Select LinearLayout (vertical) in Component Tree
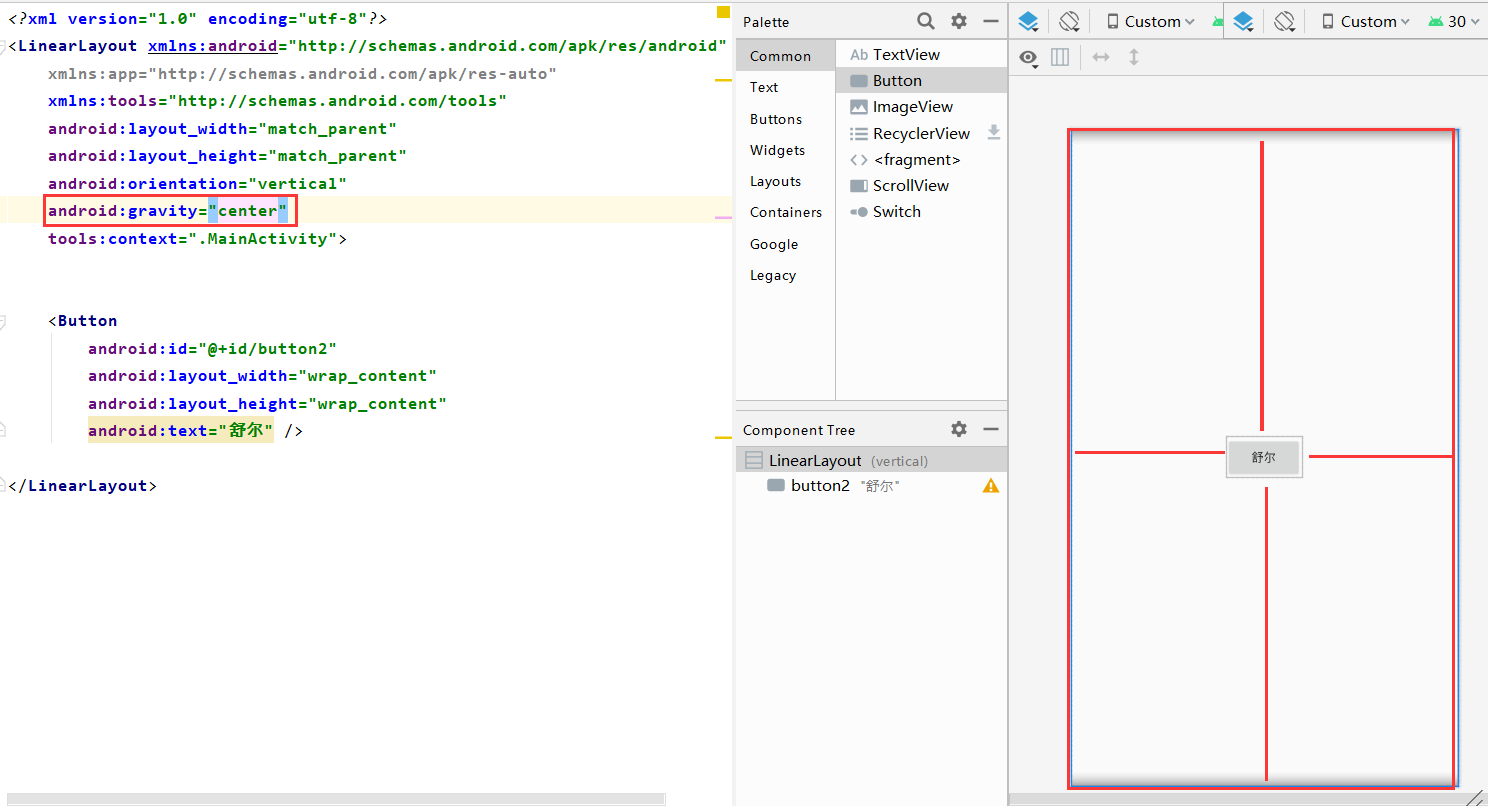Screen dimensions: 1488x806 pos(871,461)
